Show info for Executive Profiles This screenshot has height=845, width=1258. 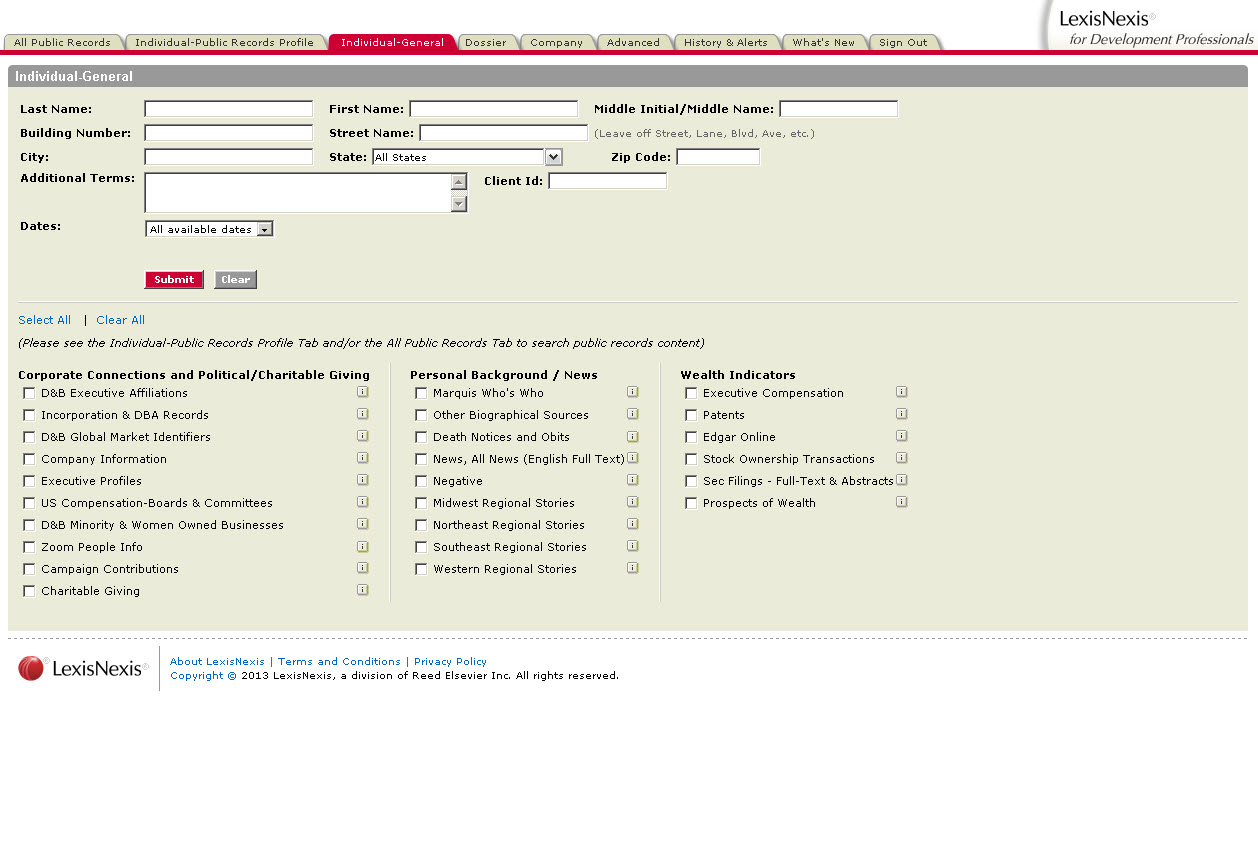[x=362, y=480]
